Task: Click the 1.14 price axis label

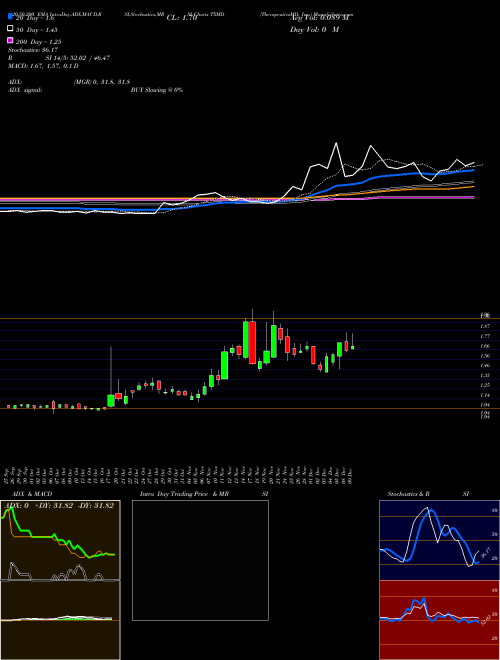Action: point(485,395)
